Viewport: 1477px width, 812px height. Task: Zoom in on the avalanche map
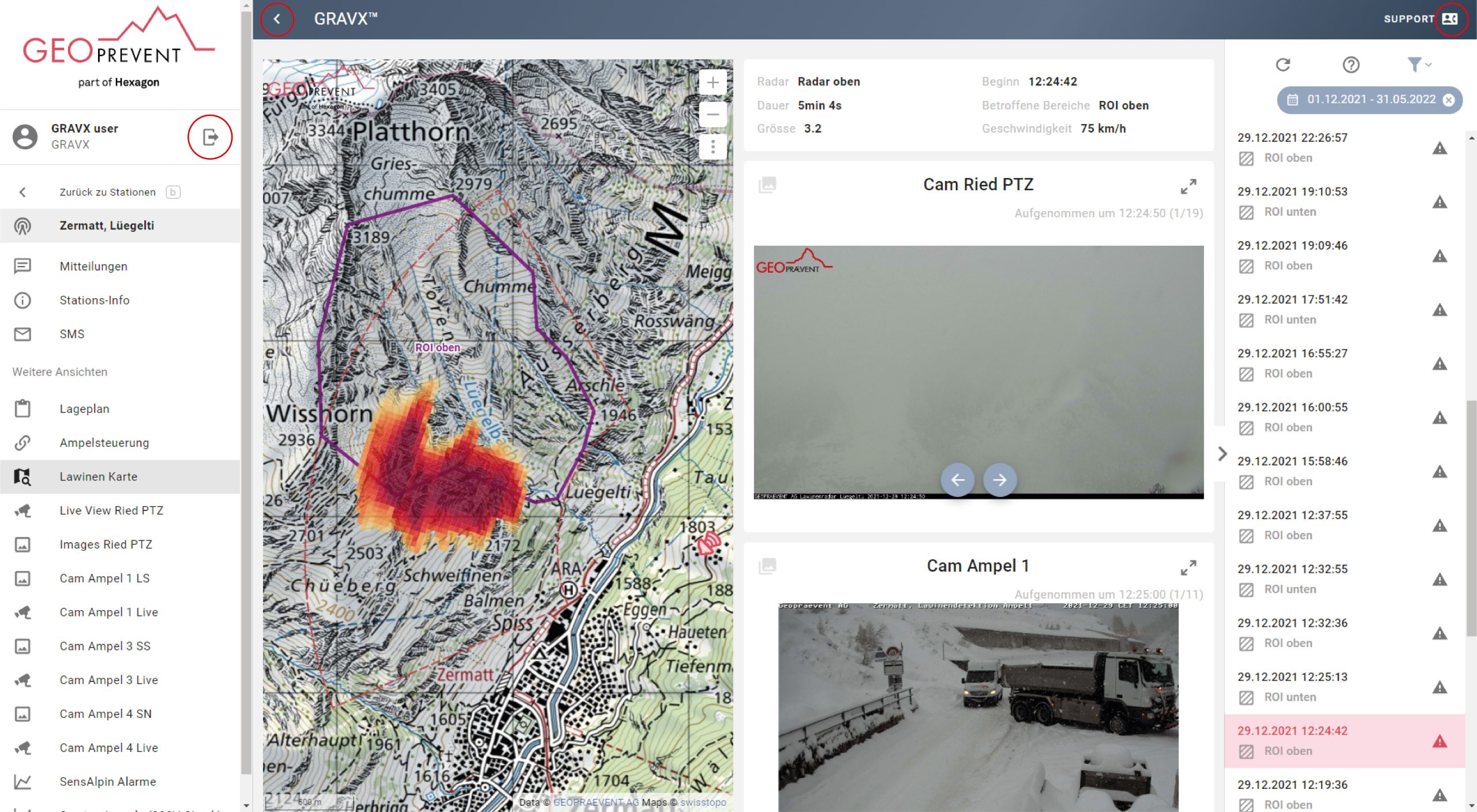tap(713, 82)
